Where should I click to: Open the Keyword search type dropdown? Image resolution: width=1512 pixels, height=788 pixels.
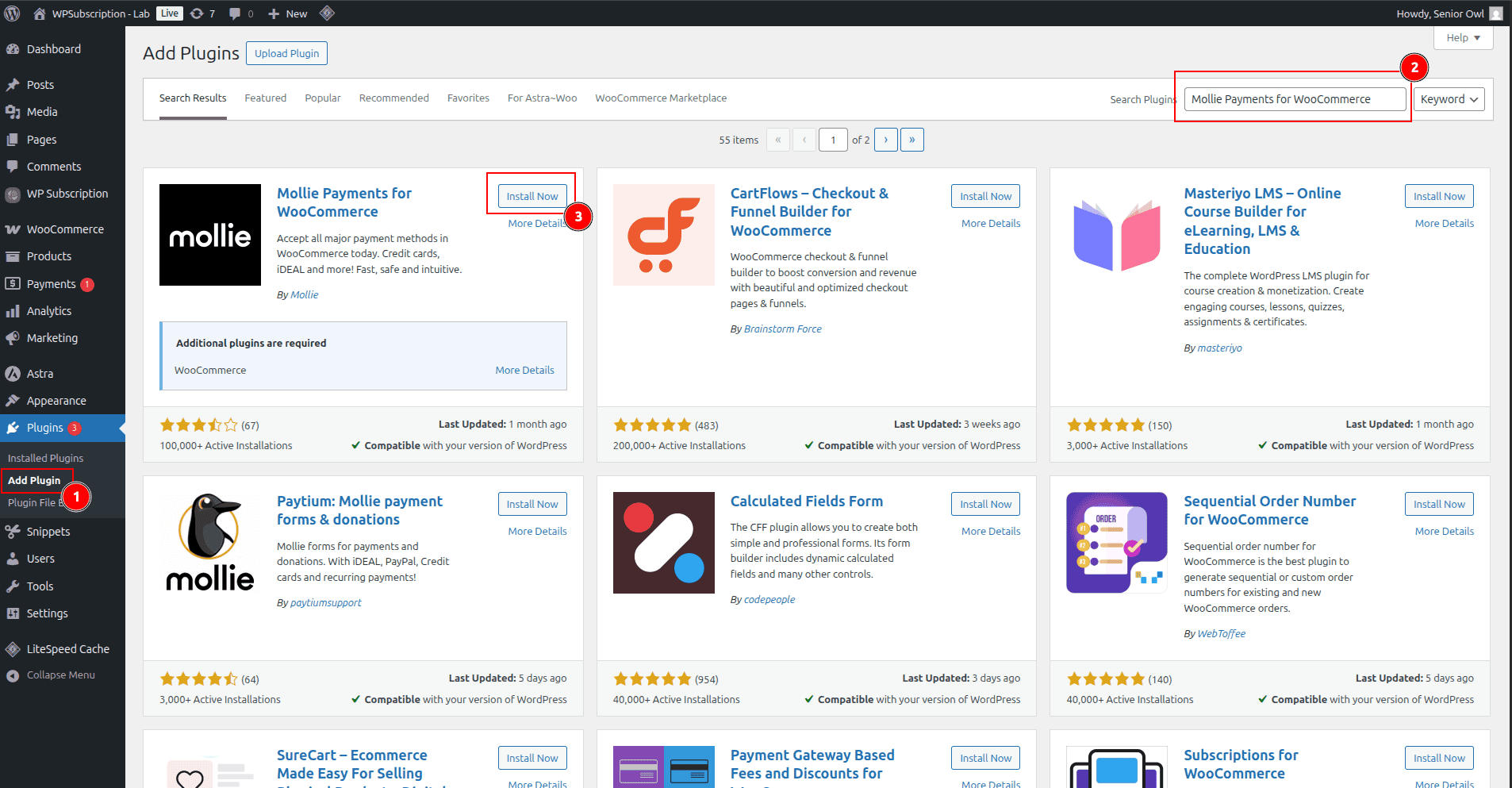(x=1449, y=99)
